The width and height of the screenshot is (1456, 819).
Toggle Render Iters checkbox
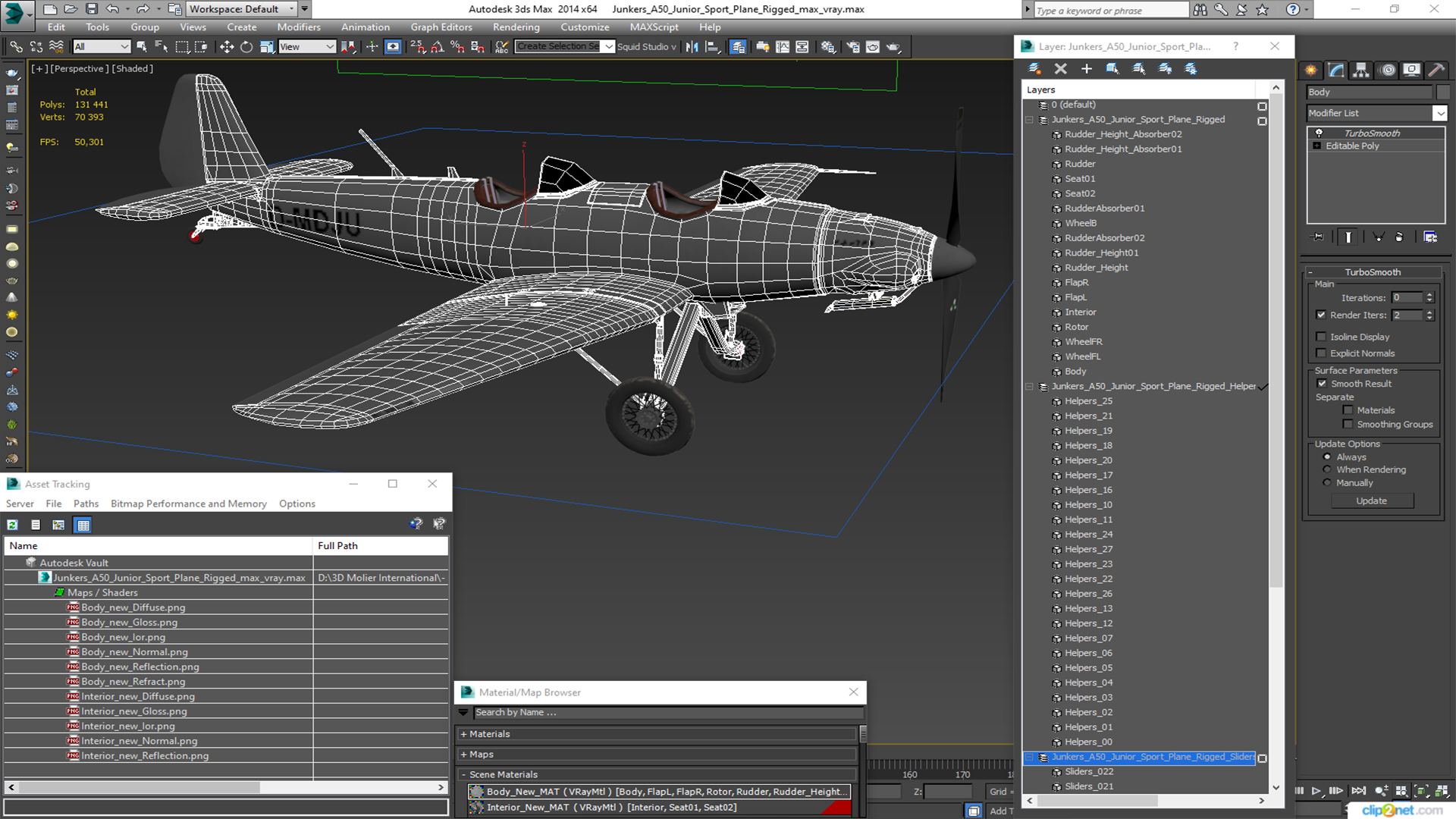coord(1321,315)
